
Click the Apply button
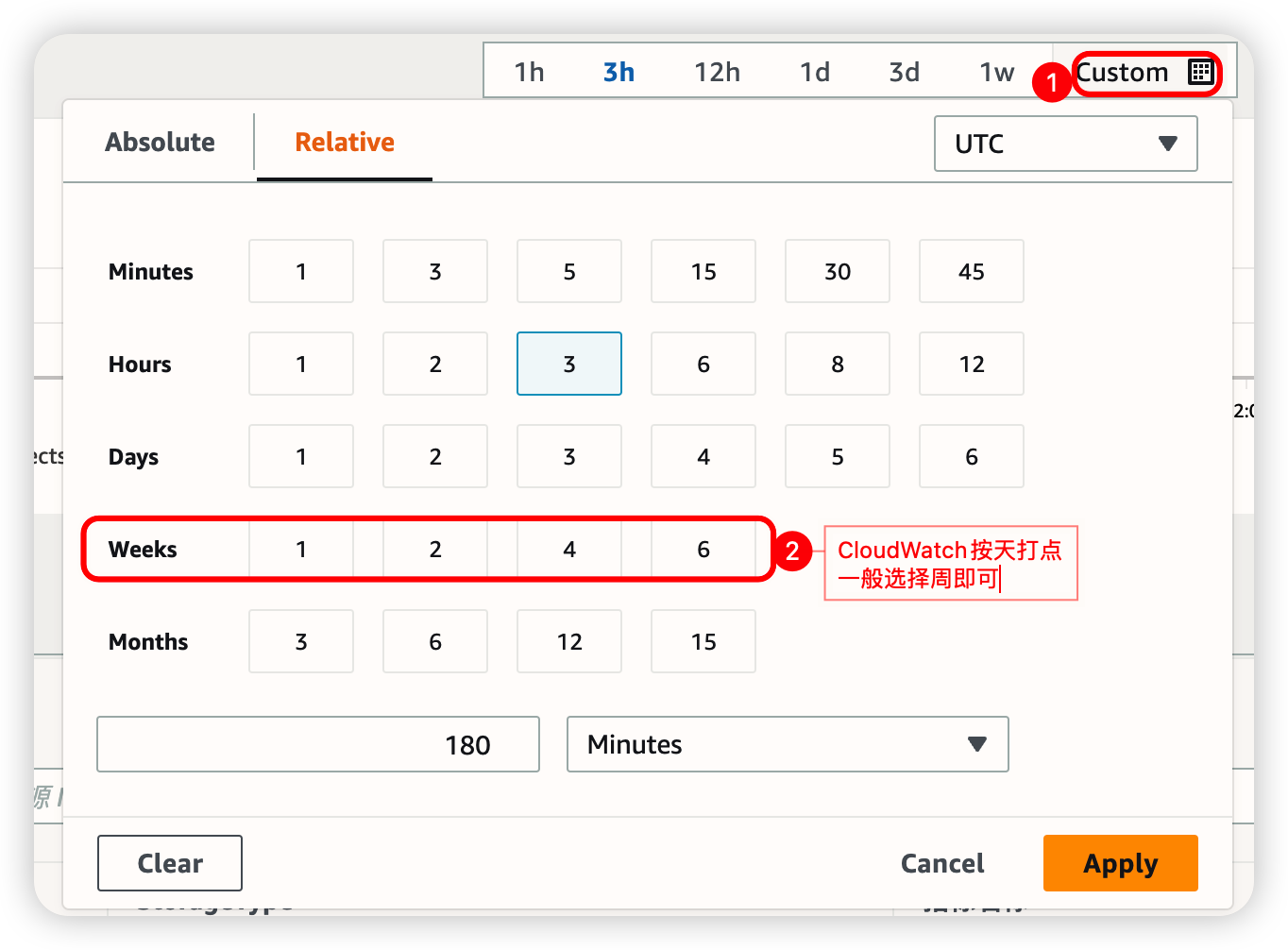point(1120,863)
